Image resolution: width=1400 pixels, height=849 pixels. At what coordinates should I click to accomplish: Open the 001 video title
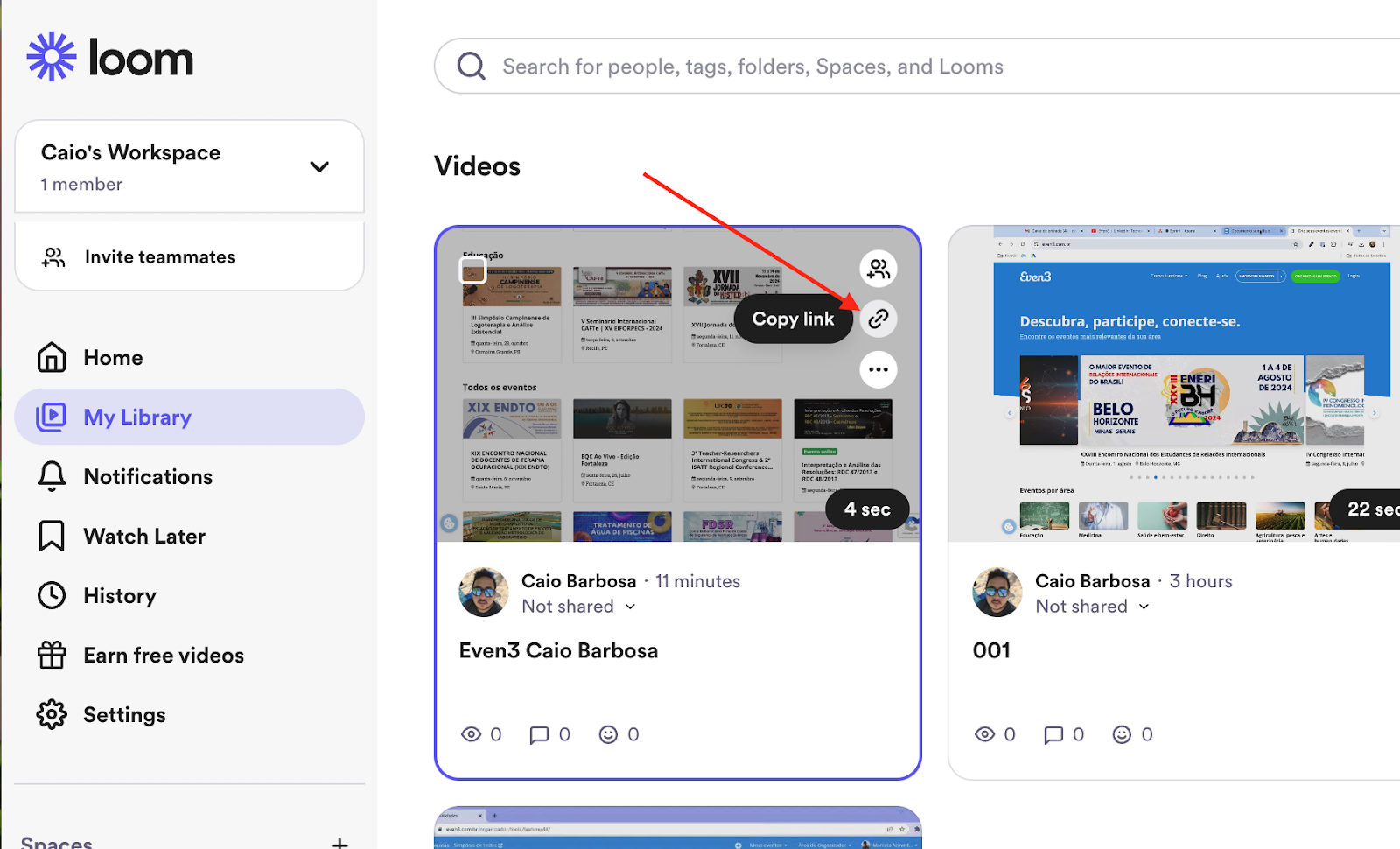coord(991,650)
